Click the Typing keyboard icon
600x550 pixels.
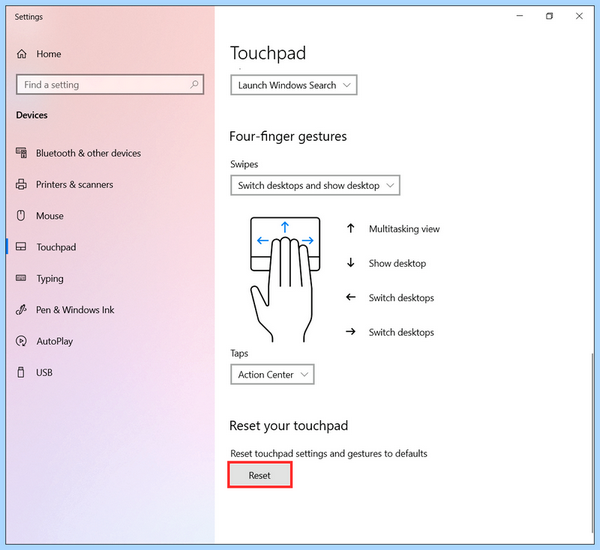21,278
